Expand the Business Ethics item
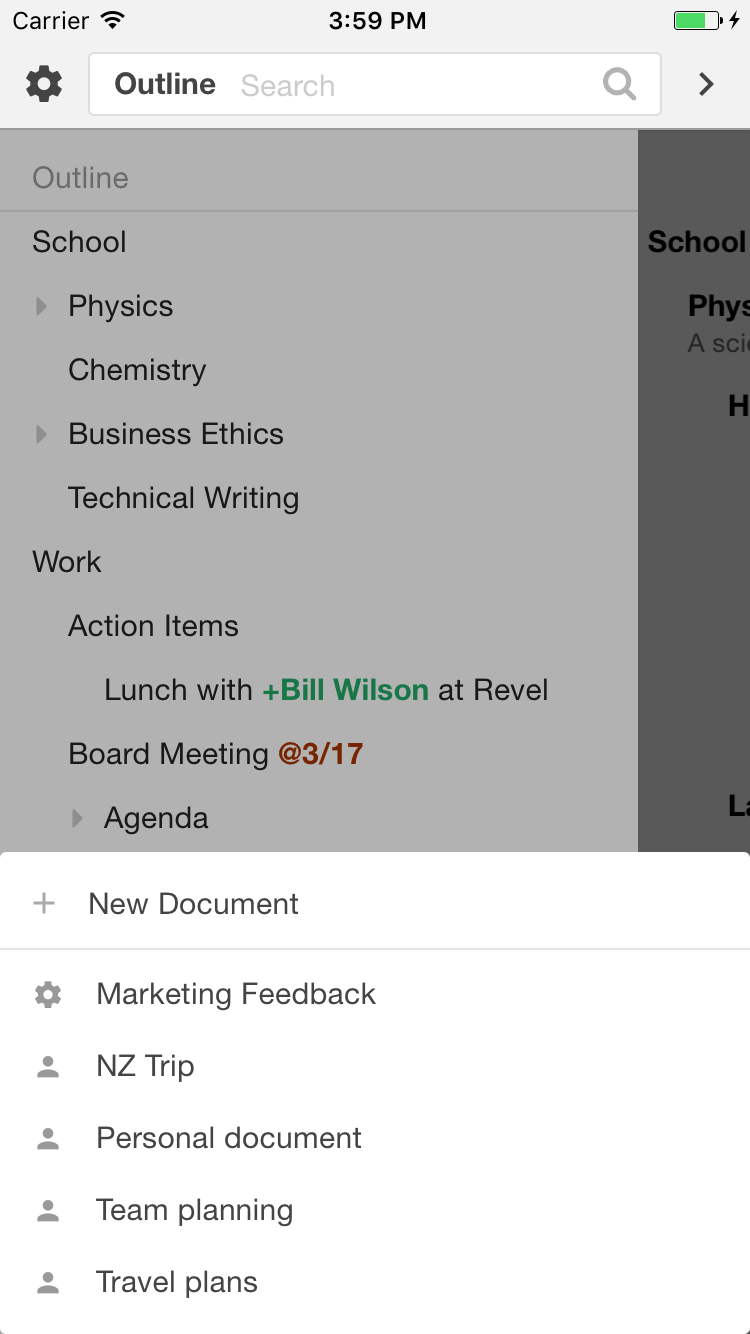 coord(42,434)
